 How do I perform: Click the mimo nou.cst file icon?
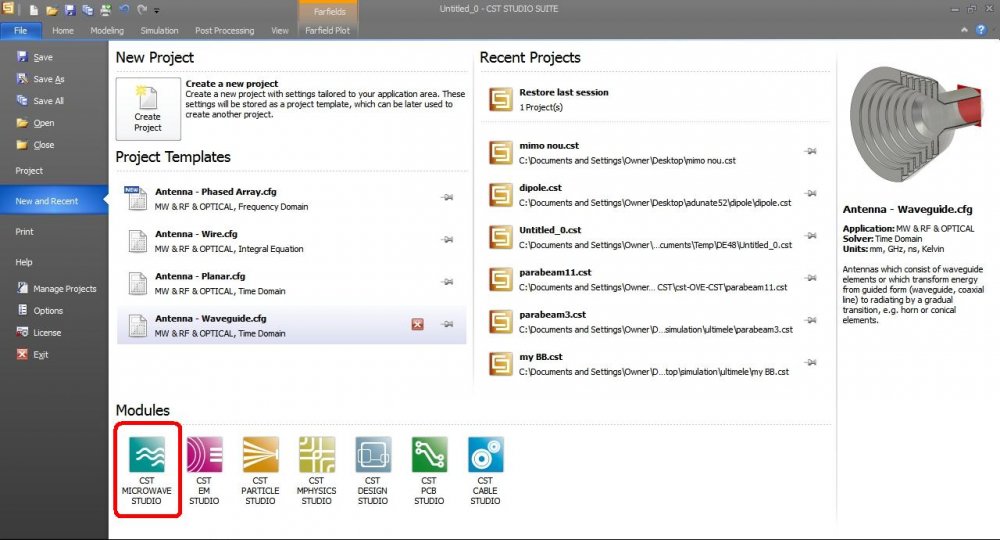501,153
